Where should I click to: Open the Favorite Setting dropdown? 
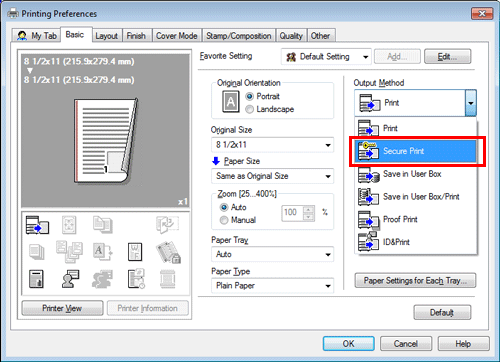tap(326, 57)
